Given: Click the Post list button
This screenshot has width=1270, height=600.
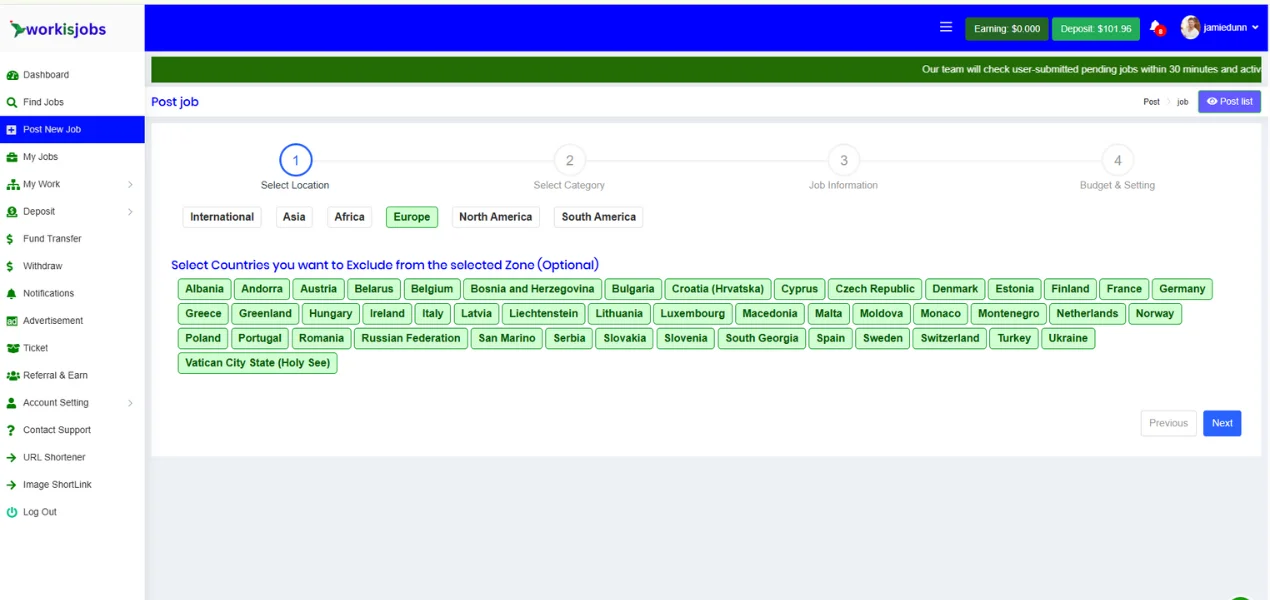Looking at the screenshot, I should [1229, 102].
